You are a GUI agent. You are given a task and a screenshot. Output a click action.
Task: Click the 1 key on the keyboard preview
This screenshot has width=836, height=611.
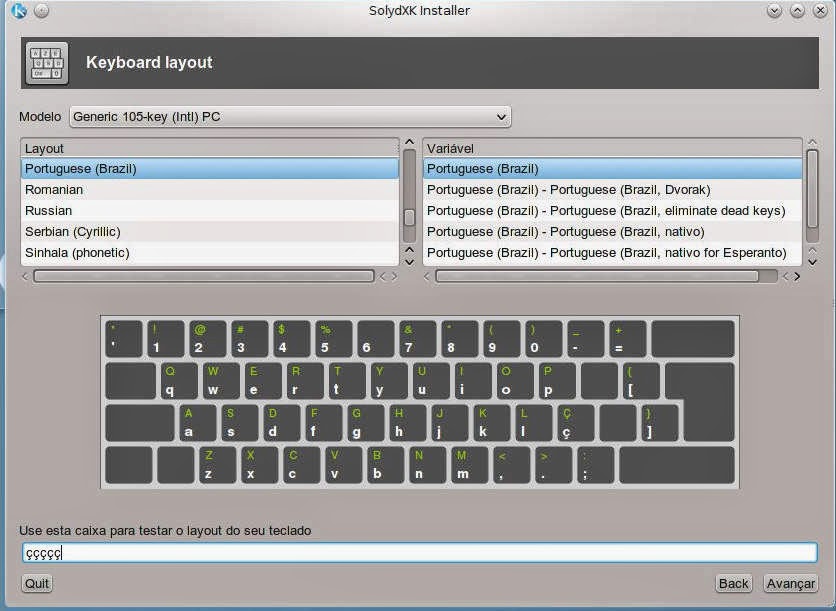pyautogui.click(x=166, y=339)
